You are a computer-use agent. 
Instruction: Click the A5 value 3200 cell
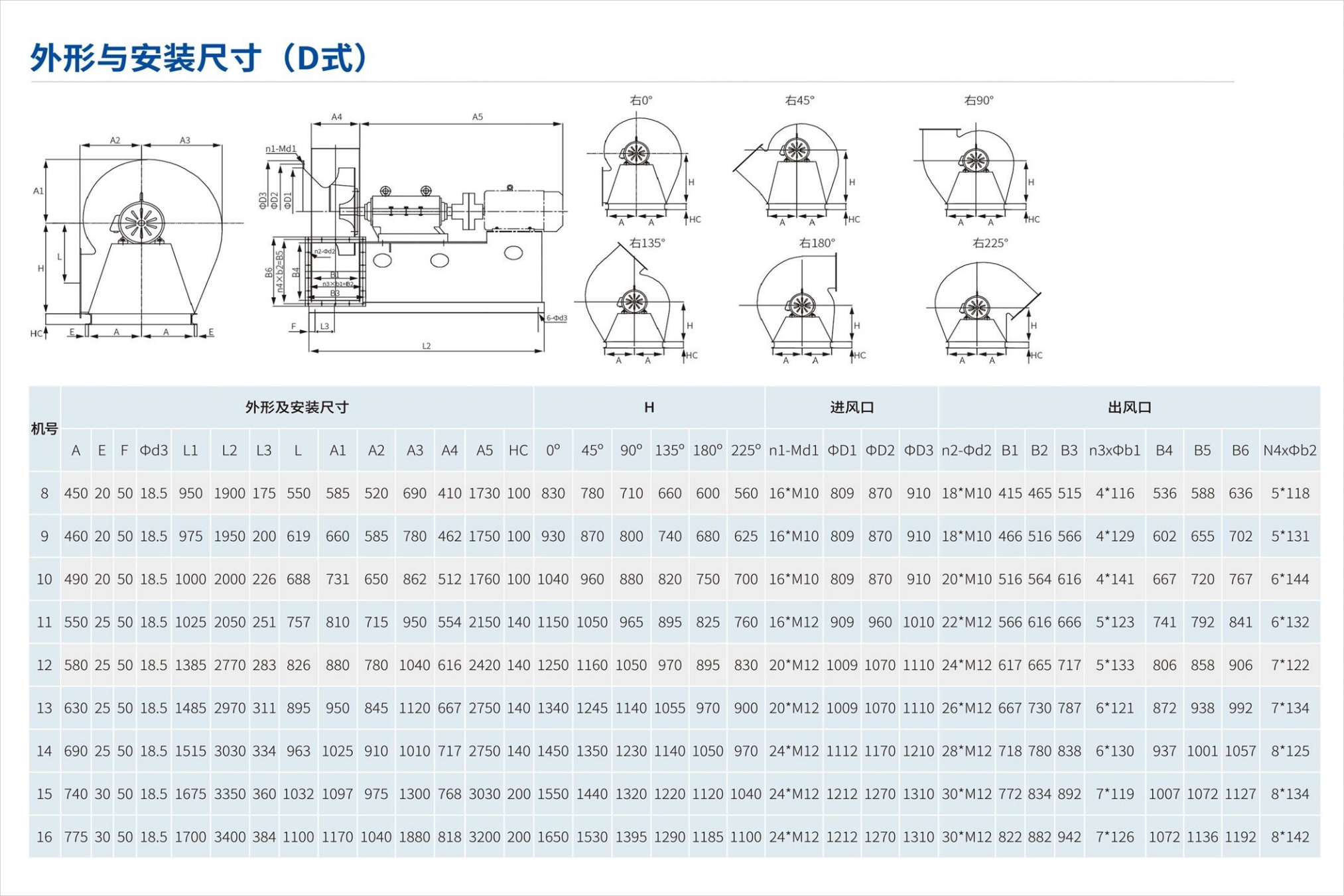tap(484, 837)
